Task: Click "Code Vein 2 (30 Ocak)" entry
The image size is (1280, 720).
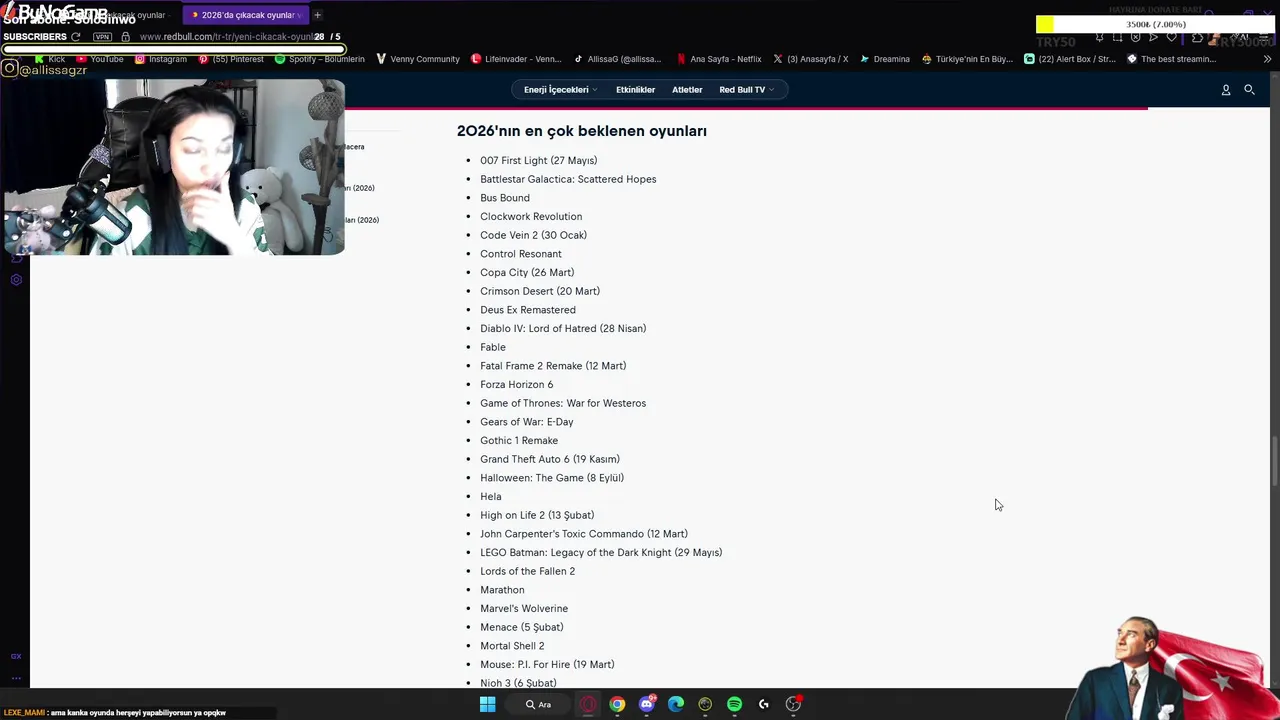Action: coord(533,235)
